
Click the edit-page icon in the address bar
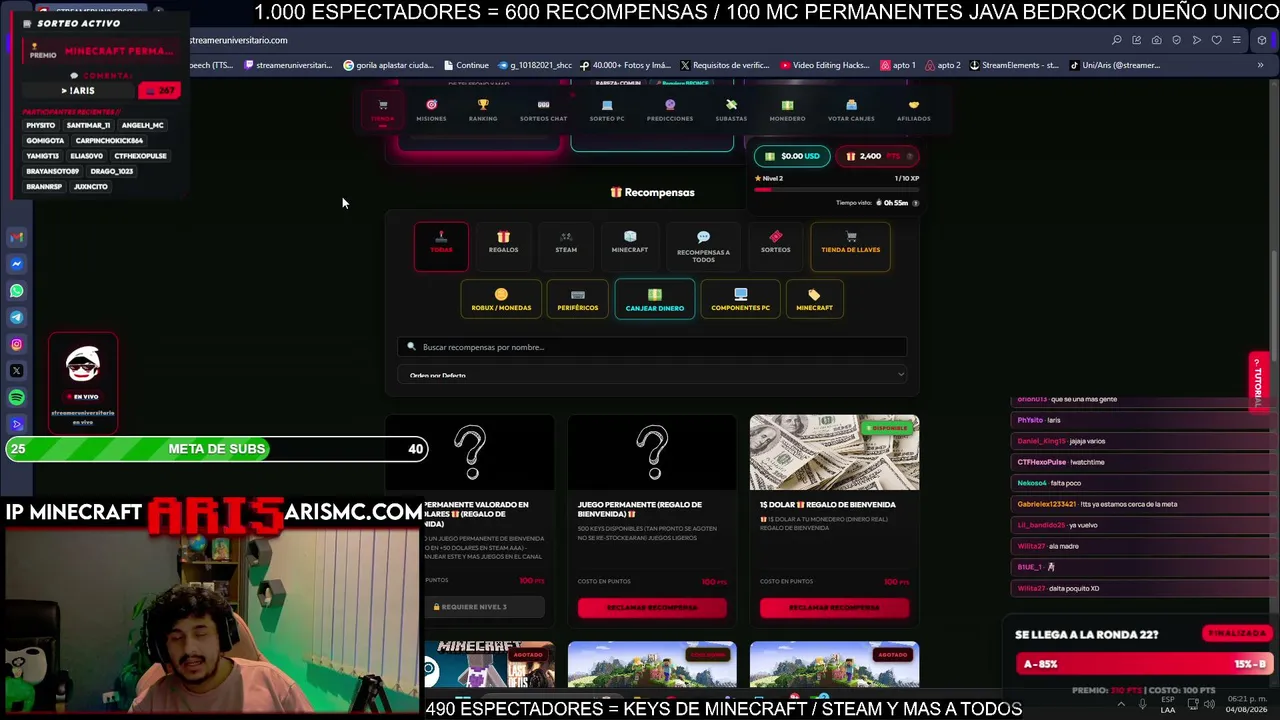[x=1136, y=40]
